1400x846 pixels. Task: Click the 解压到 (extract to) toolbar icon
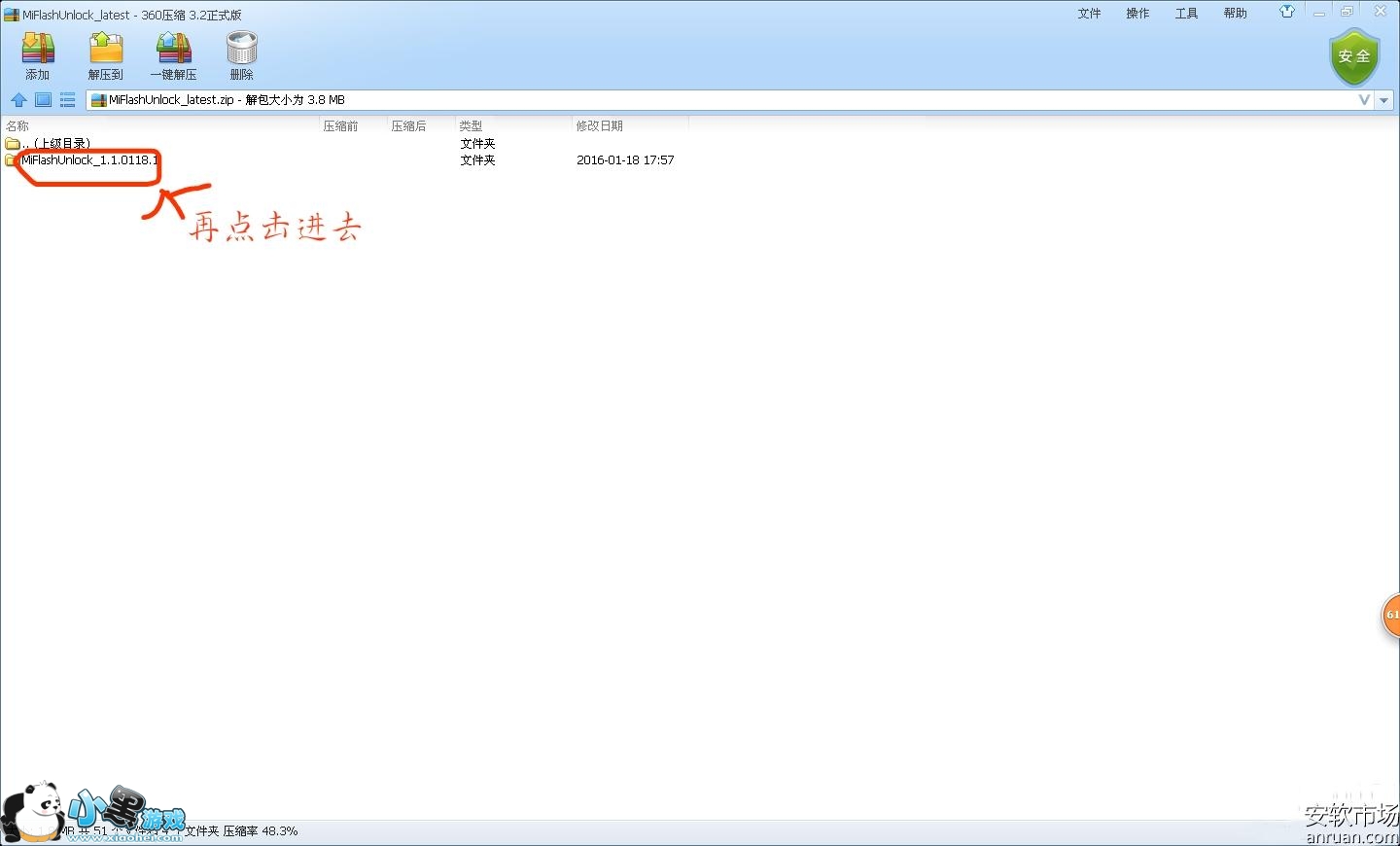click(106, 55)
